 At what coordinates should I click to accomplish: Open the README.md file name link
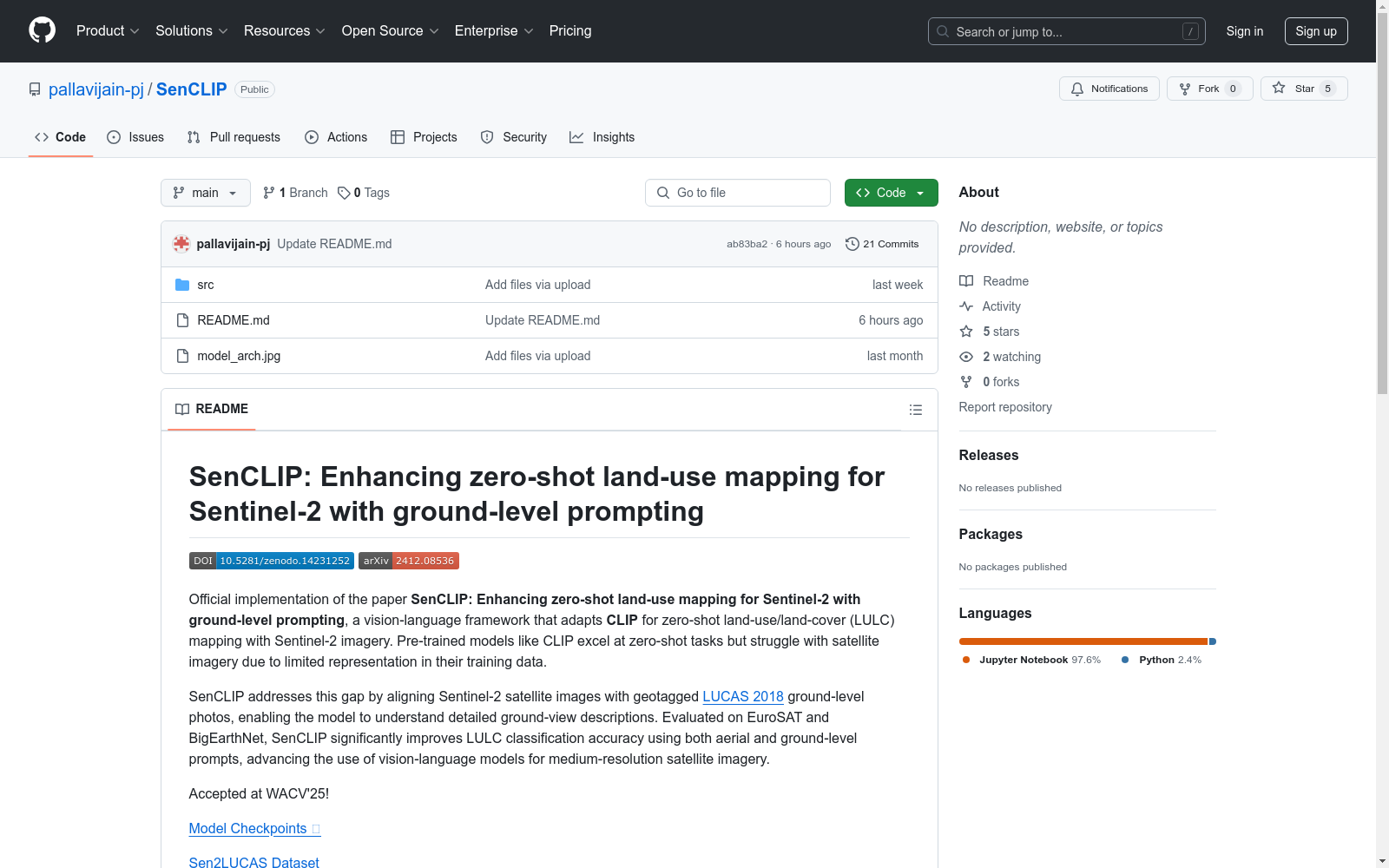[x=234, y=320]
